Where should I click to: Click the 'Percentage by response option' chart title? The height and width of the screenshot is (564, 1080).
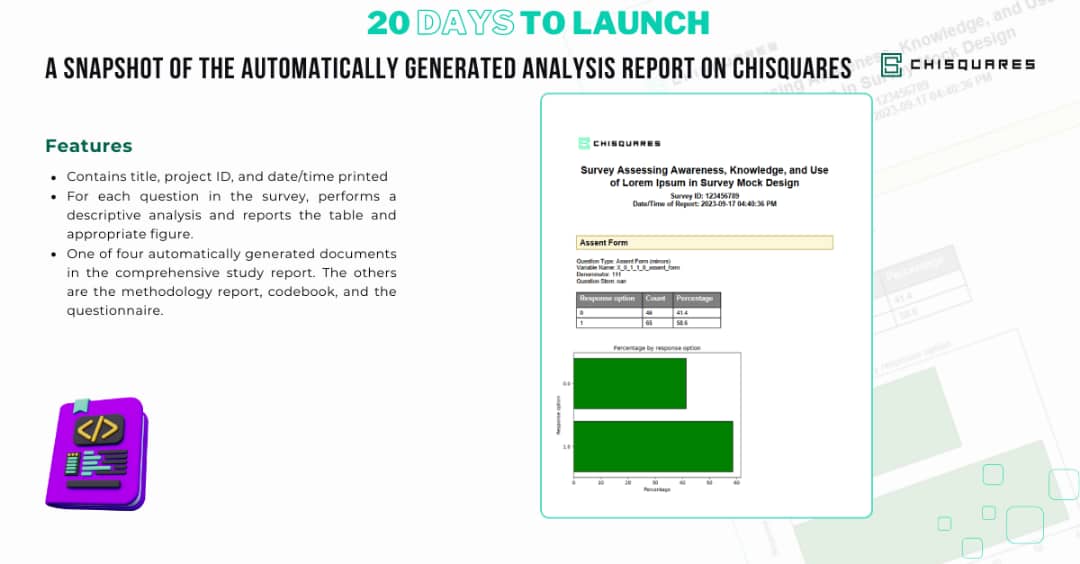click(656, 348)
